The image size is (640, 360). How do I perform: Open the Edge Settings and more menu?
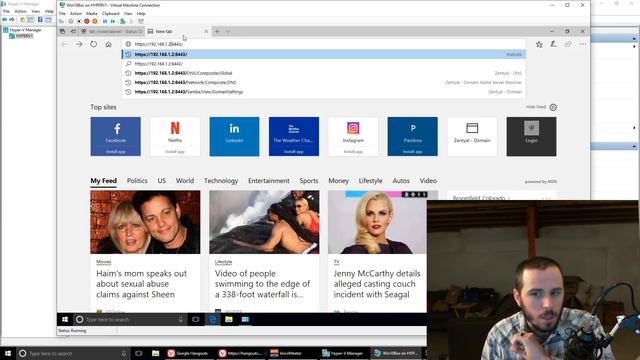tap(582, 44)
